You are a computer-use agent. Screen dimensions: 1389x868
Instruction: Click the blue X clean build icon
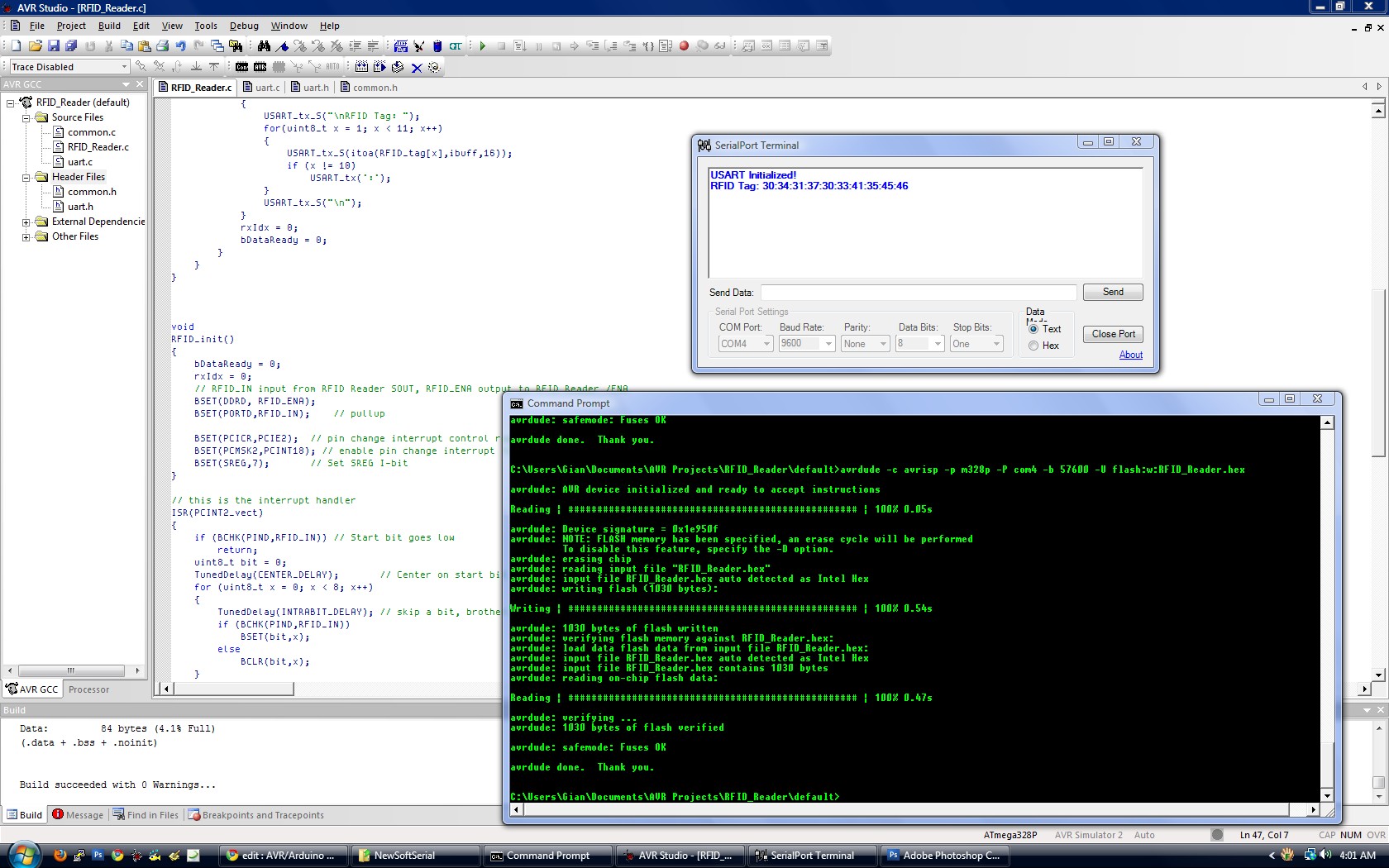417,67
